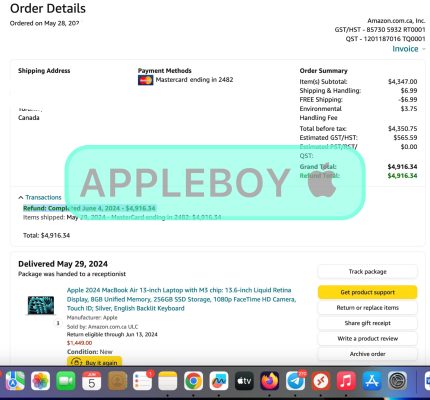The height and width of the screenshot is (400, 430).
Task: Open FaceTime in the dock
Action: click(66, 381)
